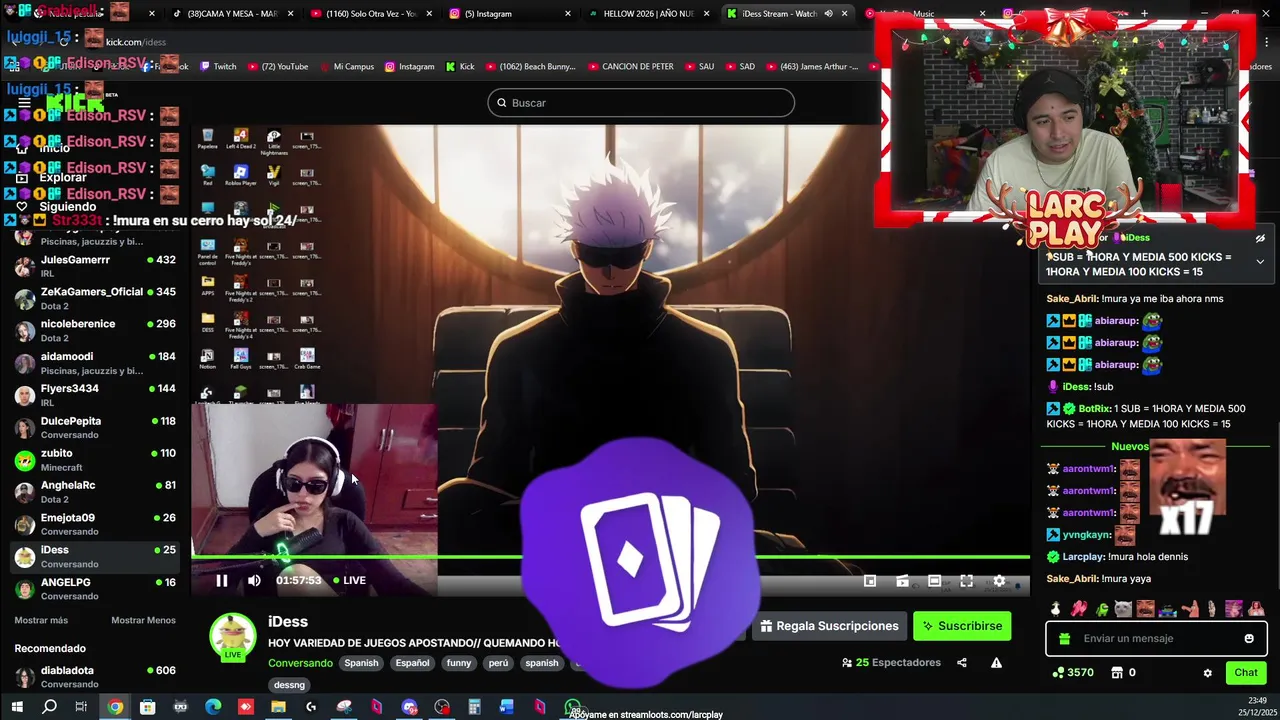Send message with the Chat button
Screen dimensions: 1280x720
(1246, 673)
